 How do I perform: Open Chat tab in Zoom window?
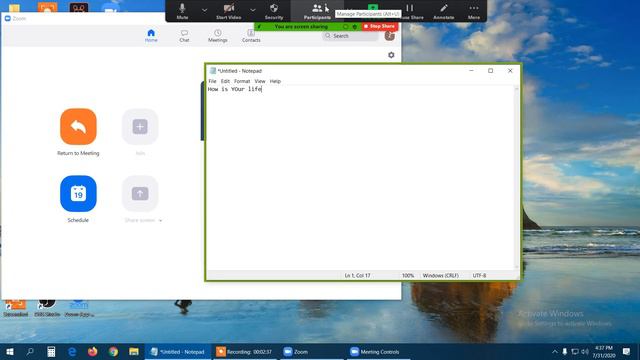coord(184,36)
